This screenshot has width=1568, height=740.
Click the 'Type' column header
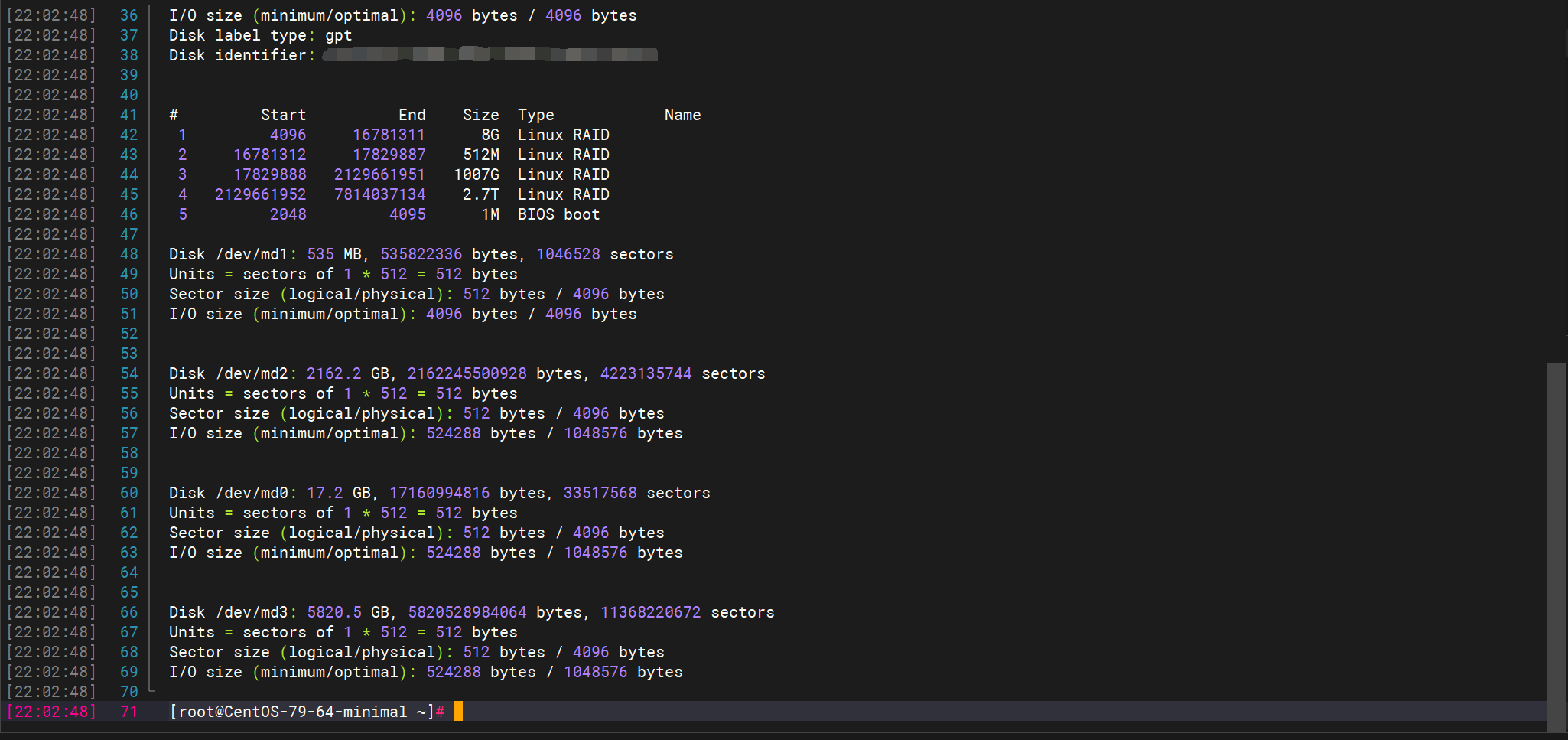point(536,115)
